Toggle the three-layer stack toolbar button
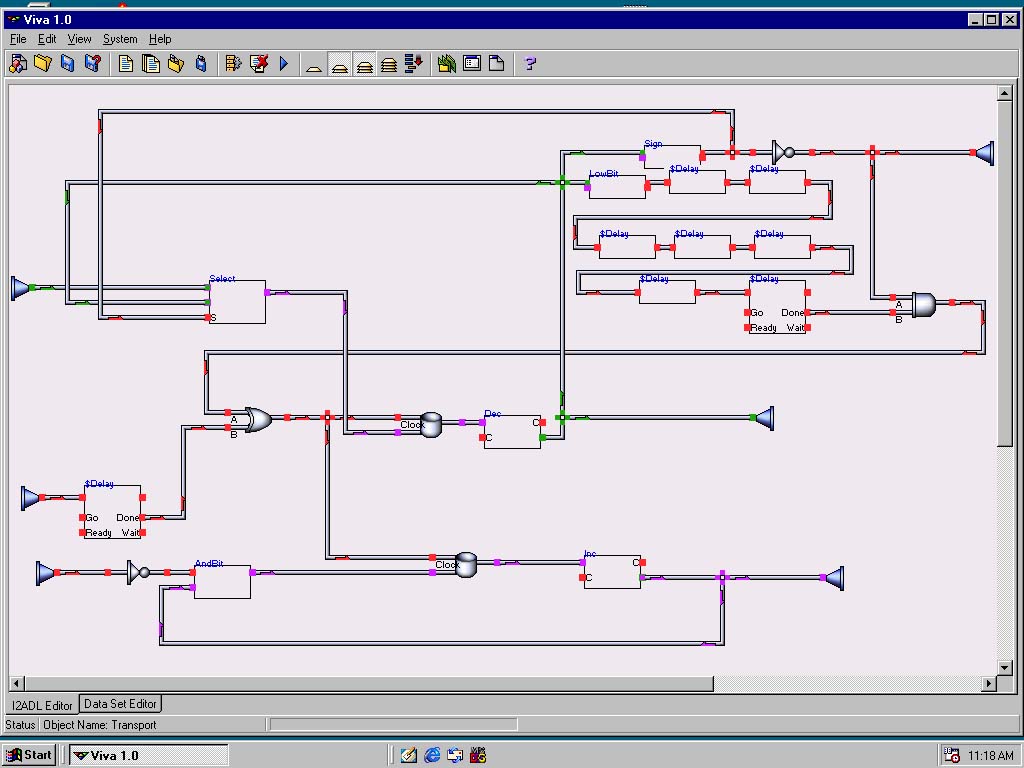This screenshot has width=1024, height=768. tap(365, 65)
